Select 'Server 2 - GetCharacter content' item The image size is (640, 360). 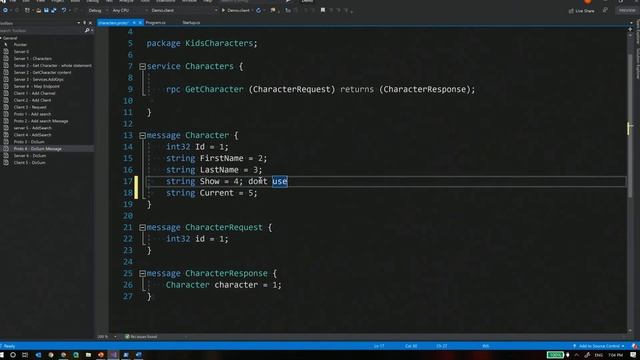(x=42, y=72)
